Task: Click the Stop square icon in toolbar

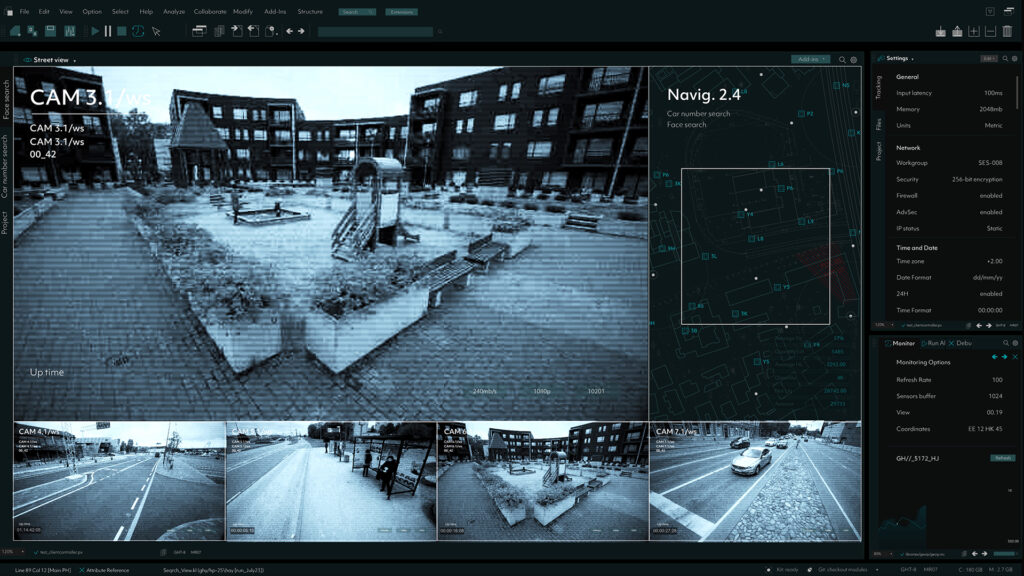Action: (x=122, y=31)
